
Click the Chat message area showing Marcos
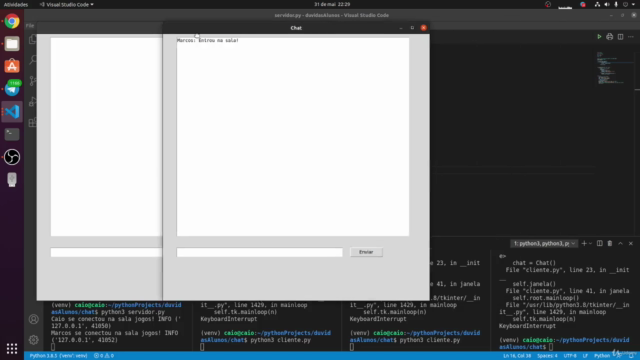293,137
